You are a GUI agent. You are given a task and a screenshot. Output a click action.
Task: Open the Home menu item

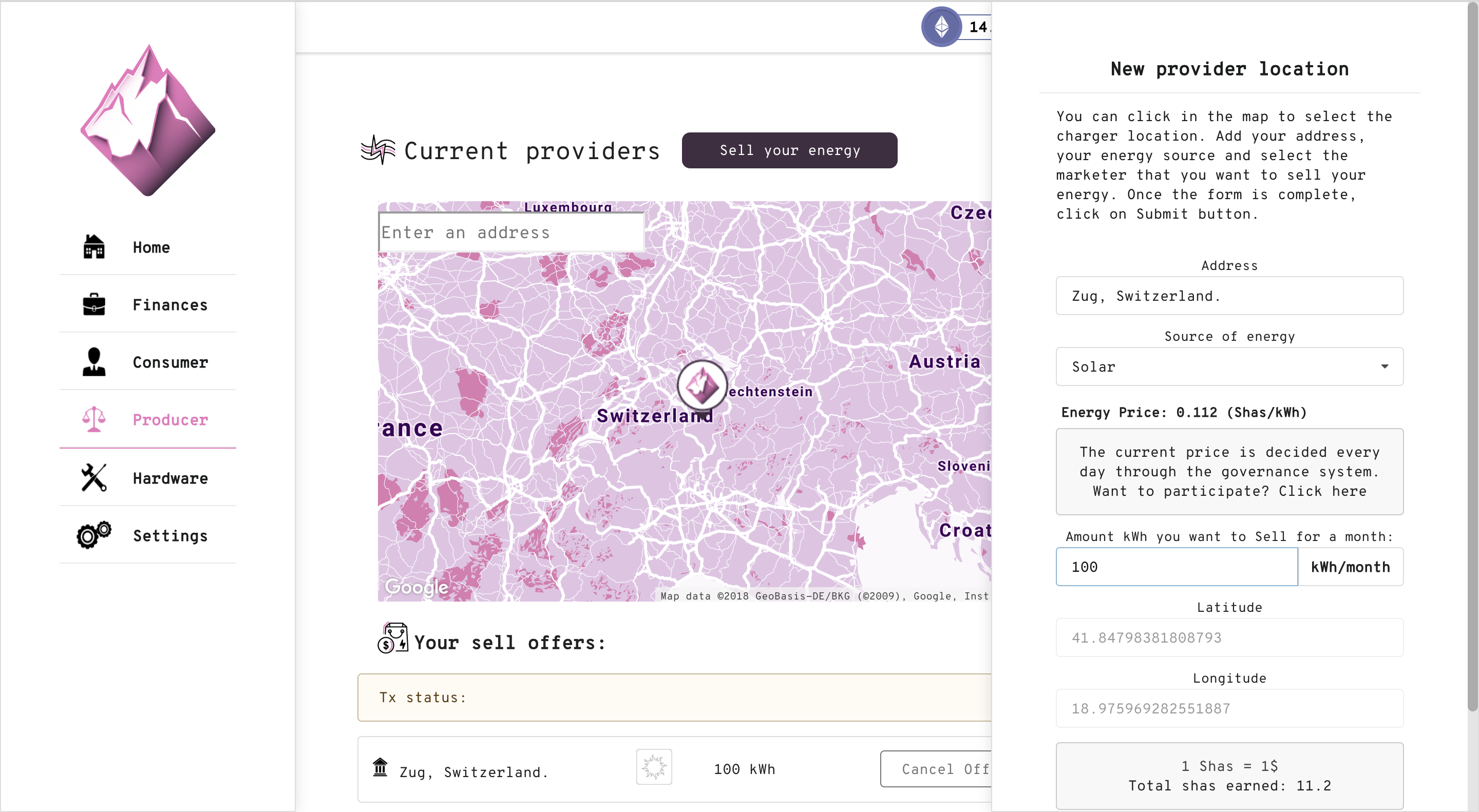pyautogui.click(x=148, y=247)
